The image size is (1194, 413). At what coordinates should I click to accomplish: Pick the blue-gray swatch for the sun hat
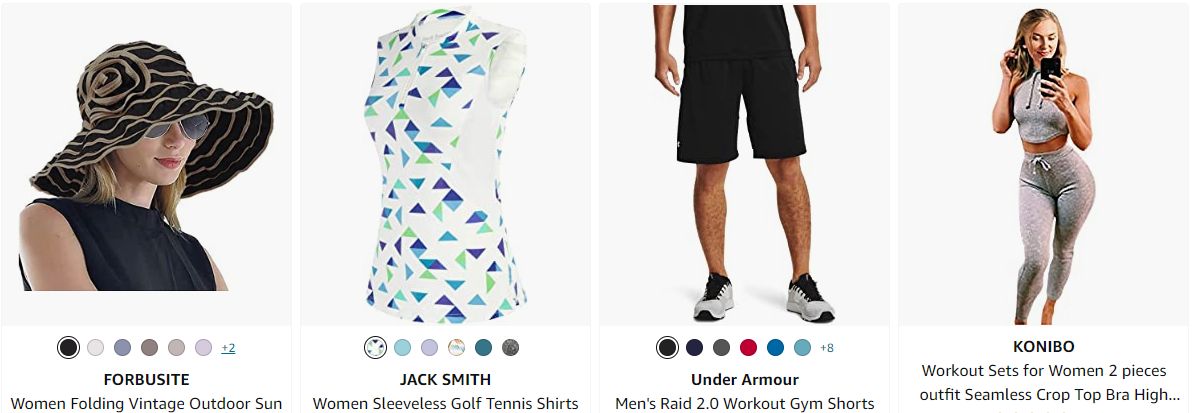[x=123, y=347]
